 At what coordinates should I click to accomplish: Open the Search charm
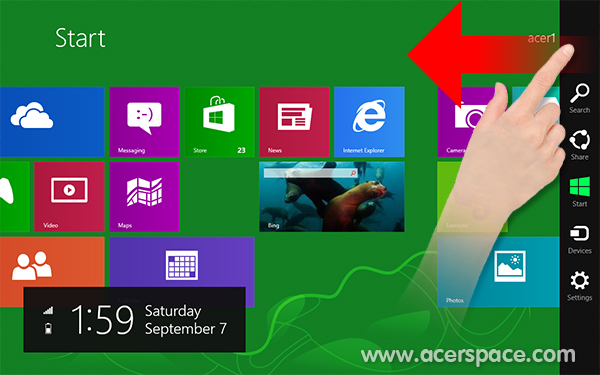click(579, 98)
